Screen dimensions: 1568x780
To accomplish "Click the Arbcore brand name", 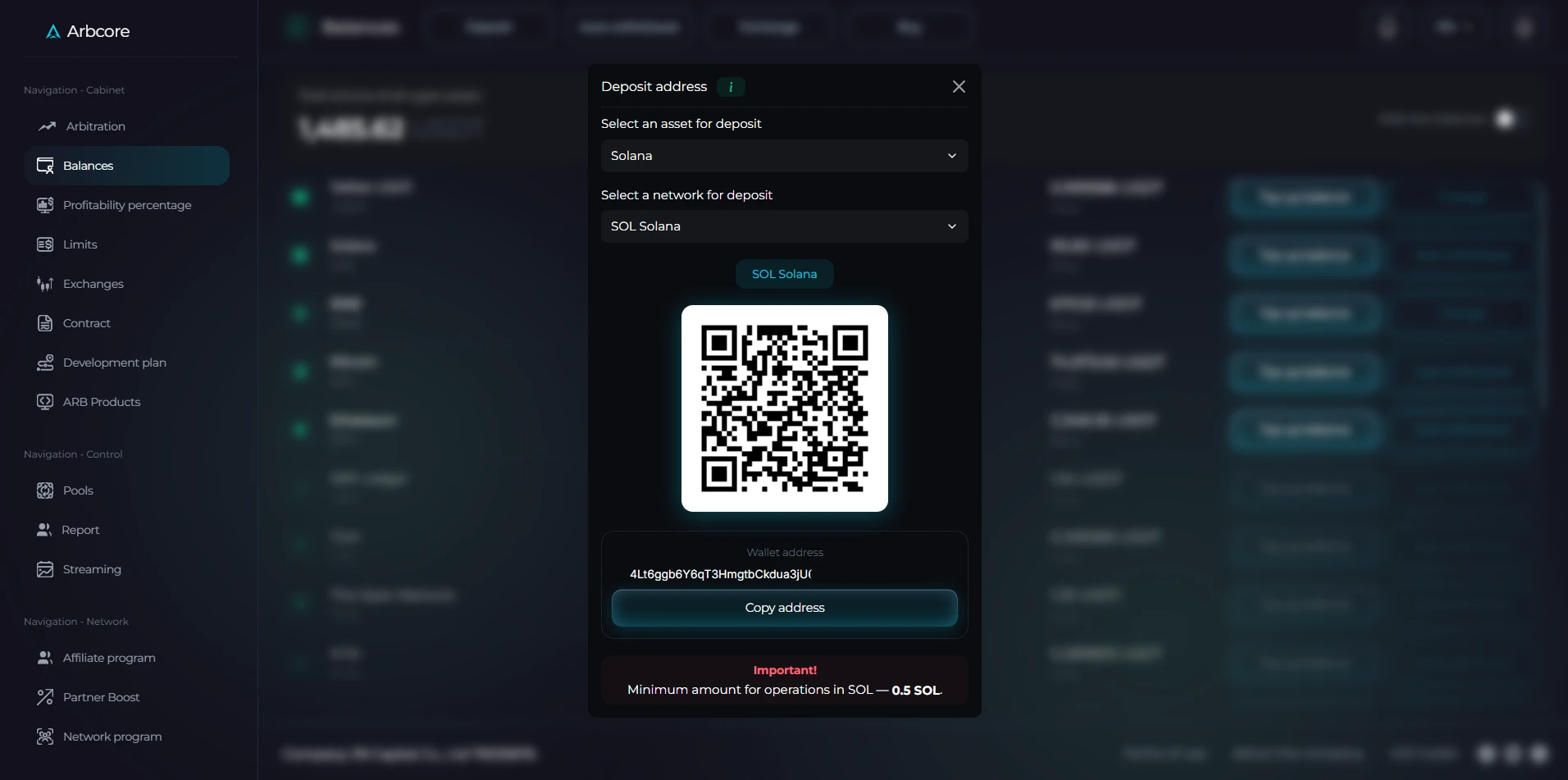I will [98, 31].
